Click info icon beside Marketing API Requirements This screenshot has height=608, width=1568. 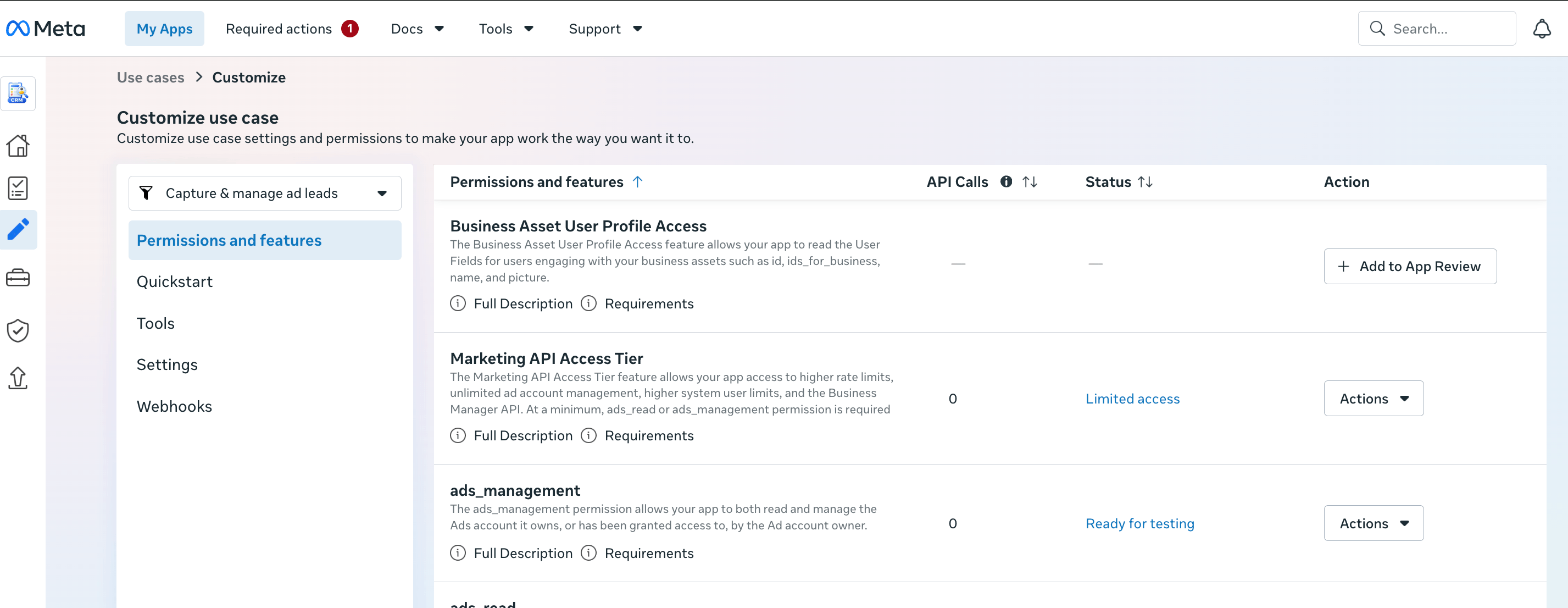[588, 435]
